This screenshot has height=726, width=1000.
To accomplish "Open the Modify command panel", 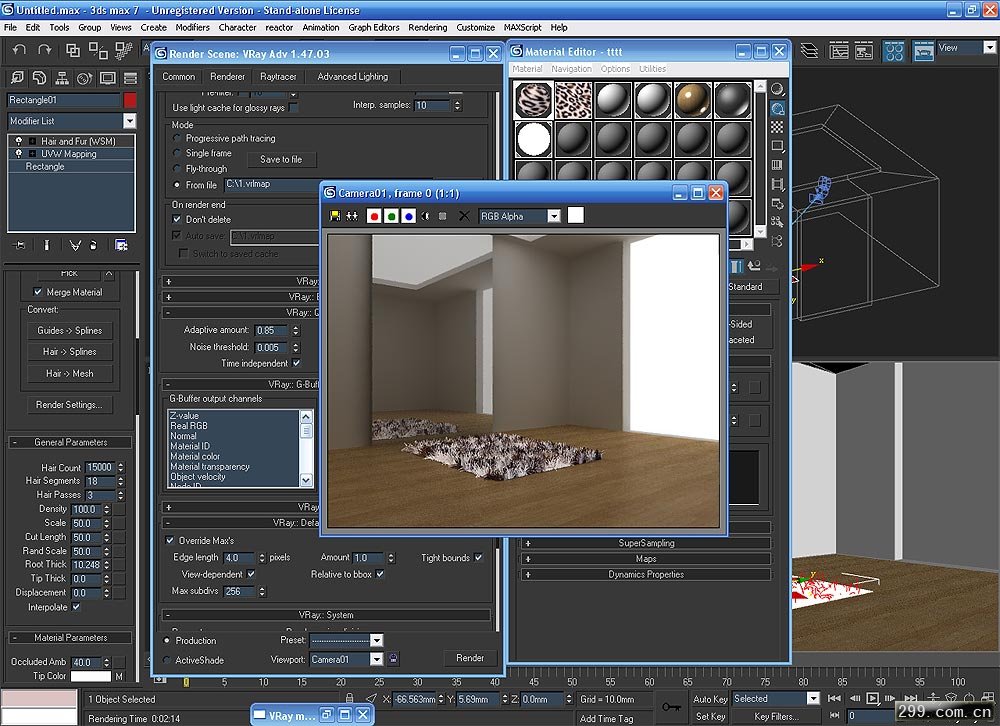I will 40,78.
